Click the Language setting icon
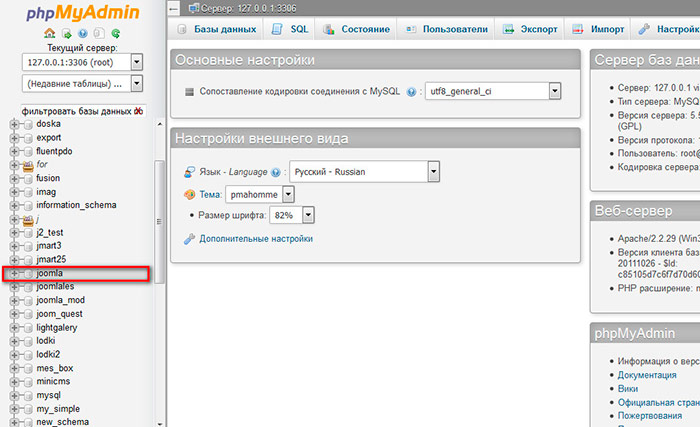Viewport: 700px width, 427px height. click(189, 172)
